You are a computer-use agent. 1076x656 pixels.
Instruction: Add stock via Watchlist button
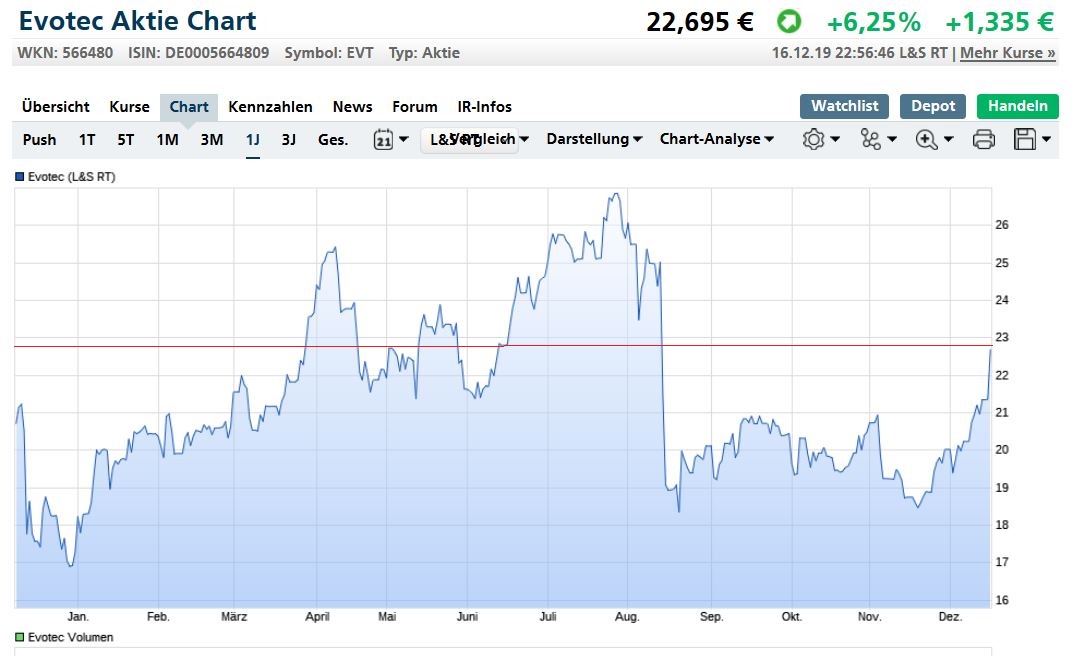pyautogui.click(x=844, y=106)
